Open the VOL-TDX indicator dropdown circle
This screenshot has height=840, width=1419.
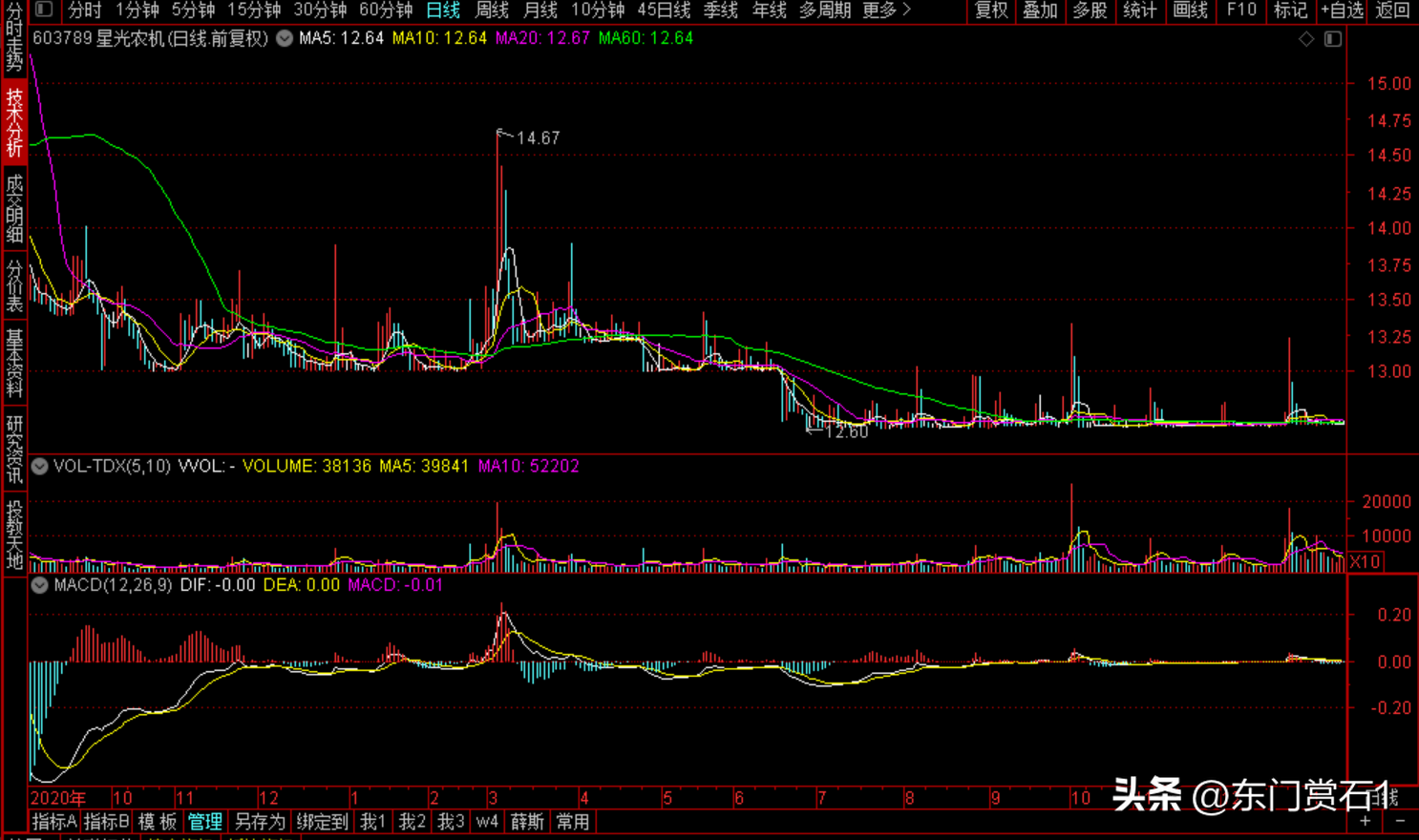[x=40, y=467]
